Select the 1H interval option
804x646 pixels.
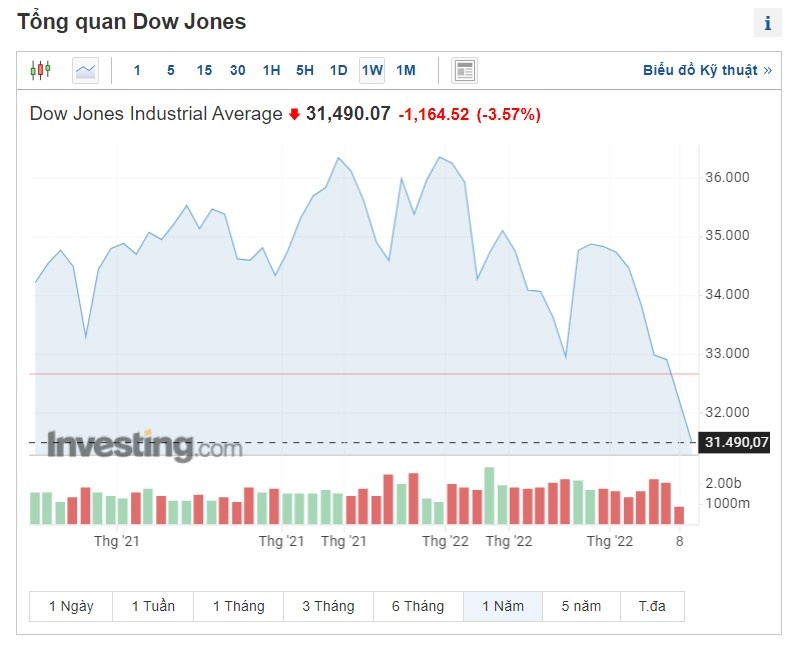pos(271,70)
